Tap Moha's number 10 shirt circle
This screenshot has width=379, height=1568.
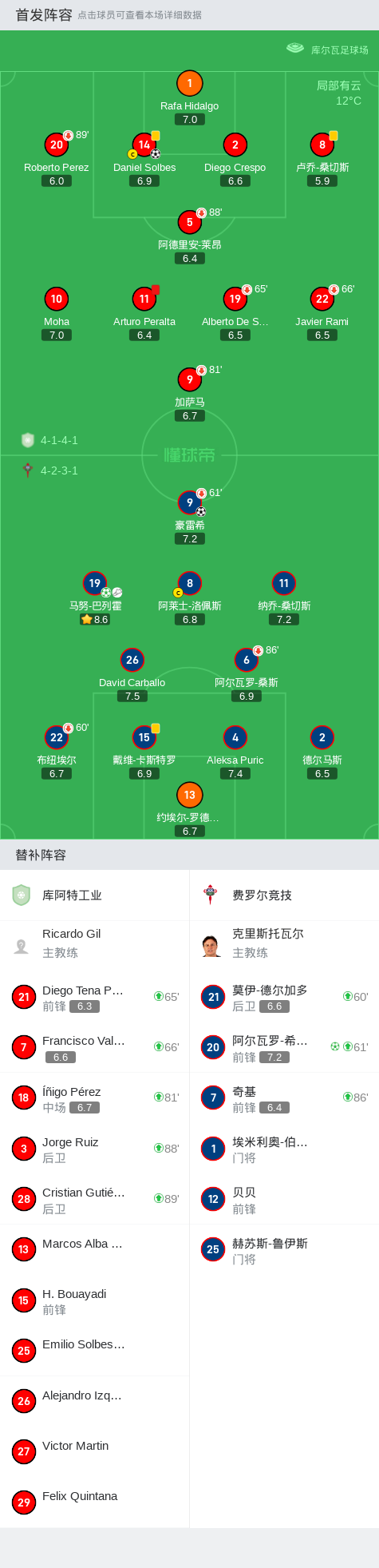[x=57, y=299]
